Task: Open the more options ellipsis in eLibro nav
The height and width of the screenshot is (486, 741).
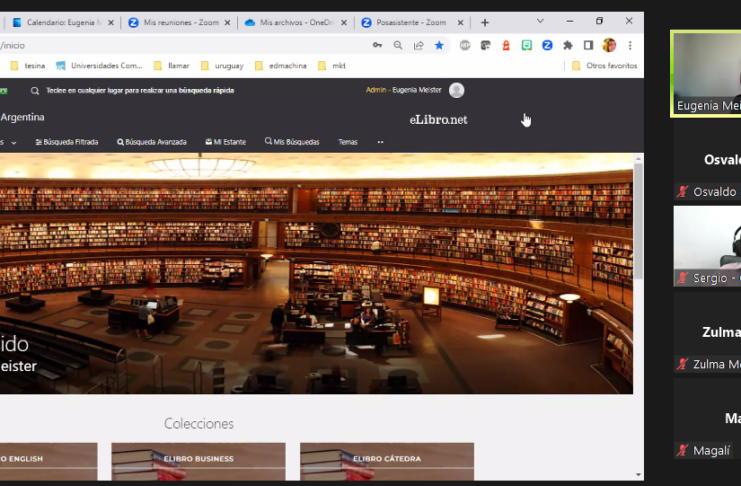Action: click(380, 142)
